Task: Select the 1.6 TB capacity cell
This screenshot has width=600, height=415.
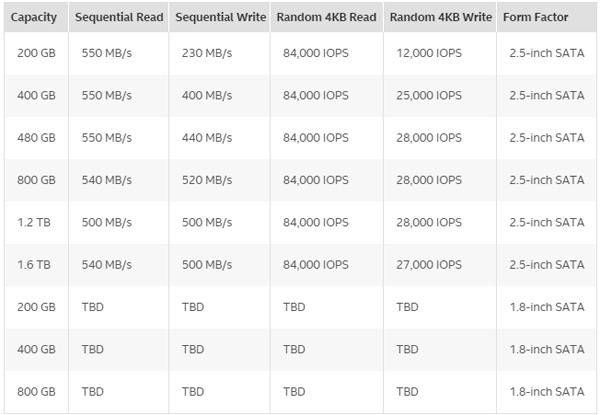Action: click(30, 265)
